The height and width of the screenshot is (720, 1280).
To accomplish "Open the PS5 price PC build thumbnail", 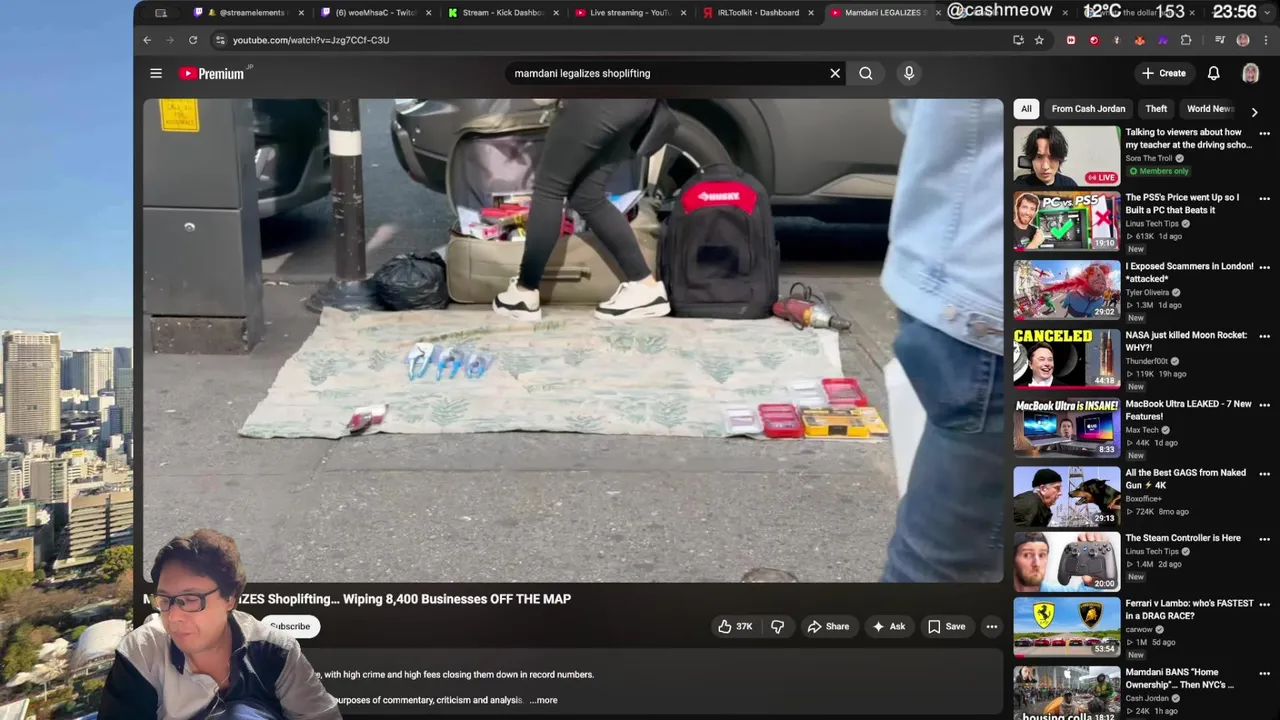I will tap(1067, 222).
